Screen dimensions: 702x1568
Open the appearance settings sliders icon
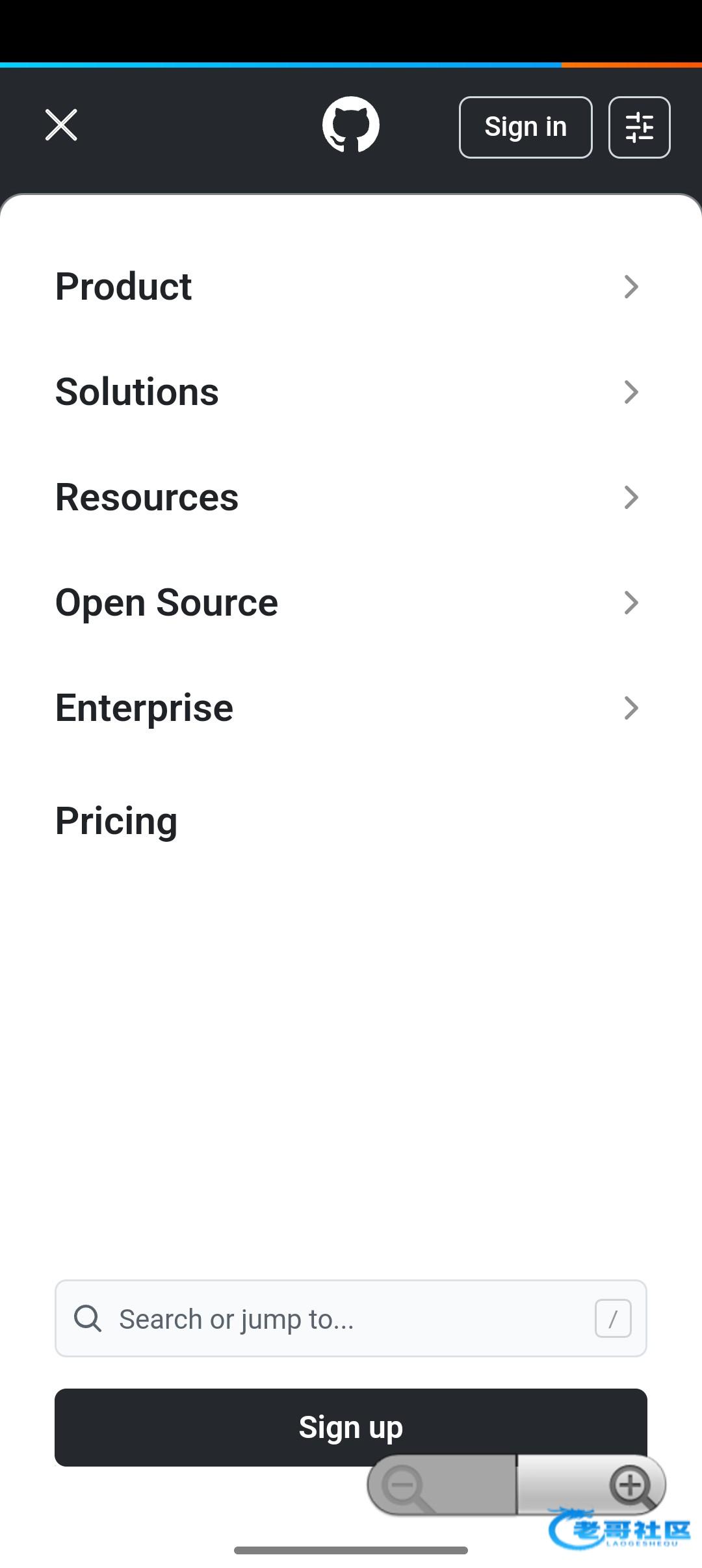pos(639,127)
